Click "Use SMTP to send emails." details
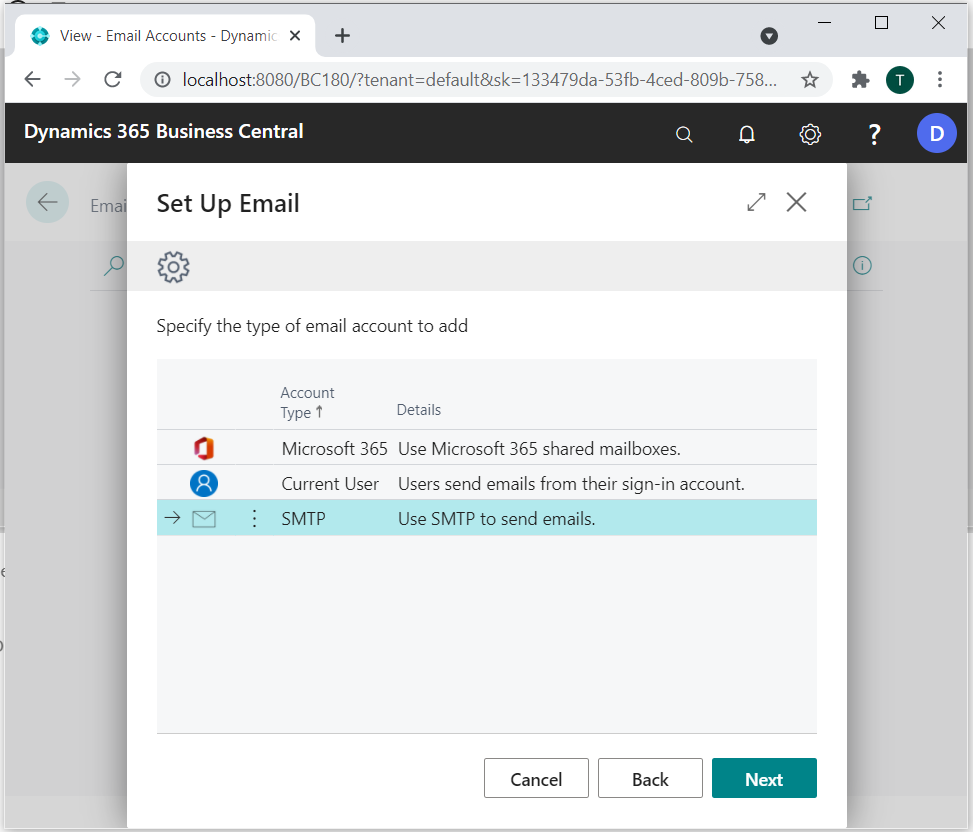Screen dimensions: 973x832 click(496, 519)
